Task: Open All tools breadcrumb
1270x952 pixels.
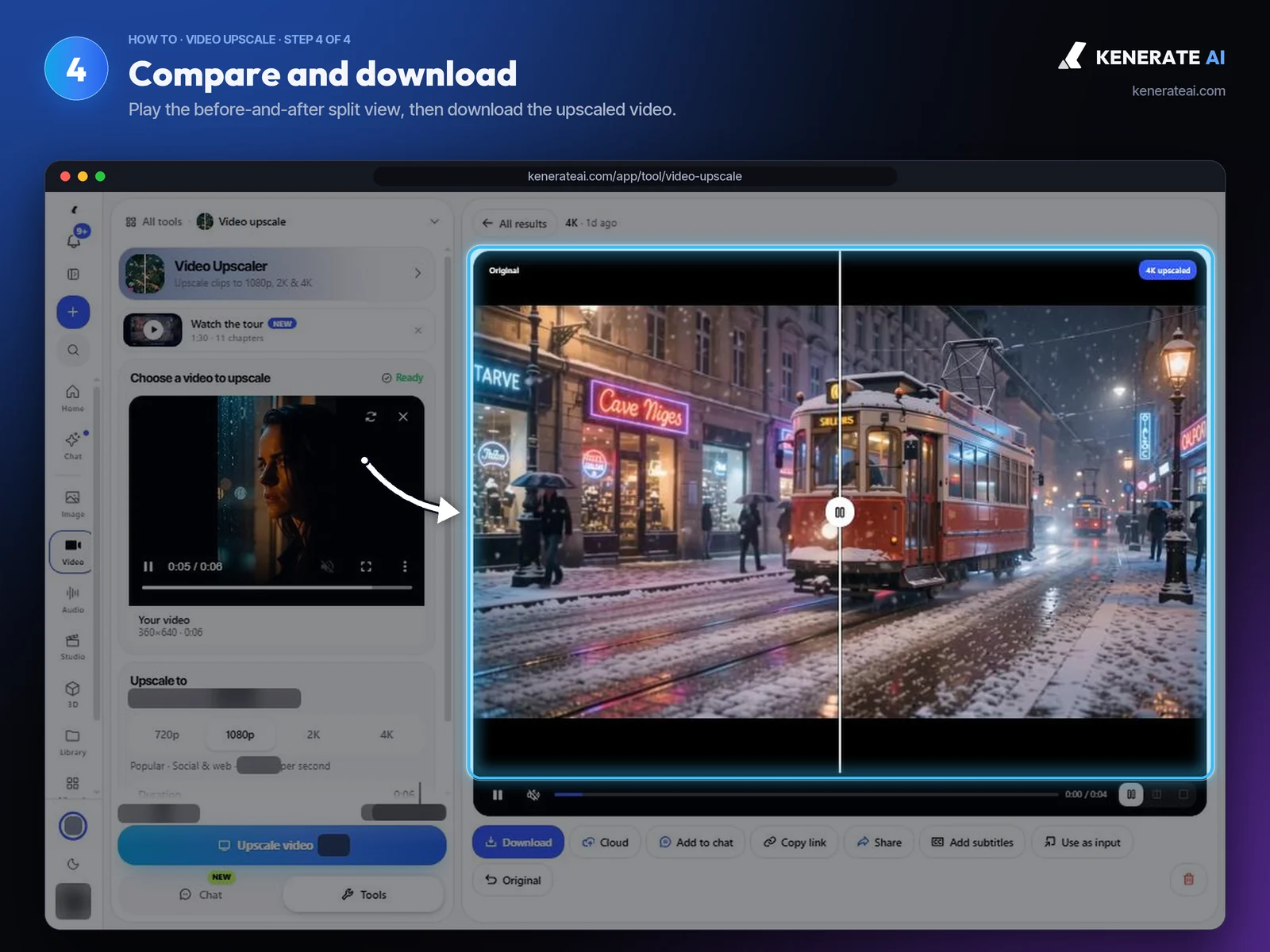Action: (154, 221)
